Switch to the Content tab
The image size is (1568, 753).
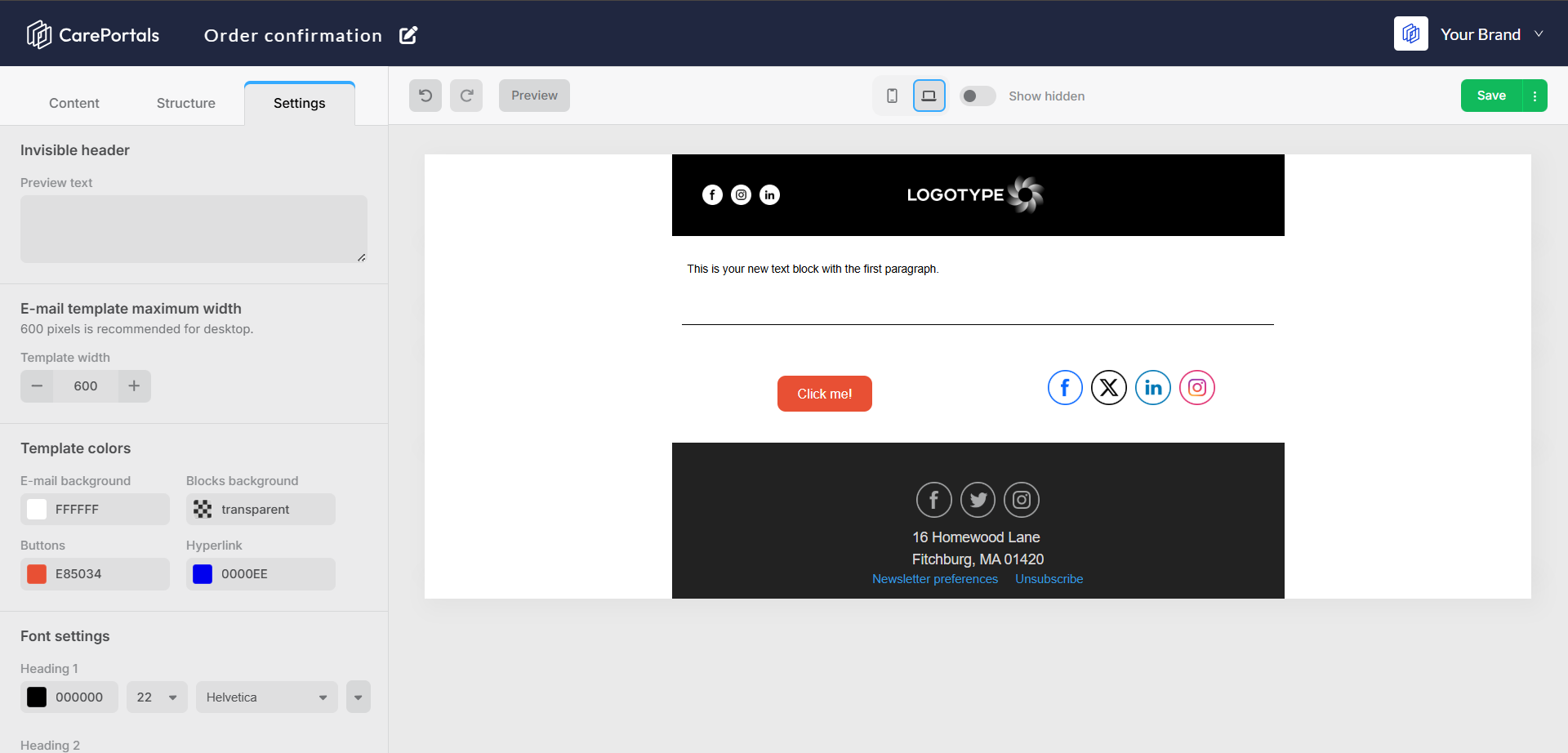pyautogui.click(x=74, y=103)
